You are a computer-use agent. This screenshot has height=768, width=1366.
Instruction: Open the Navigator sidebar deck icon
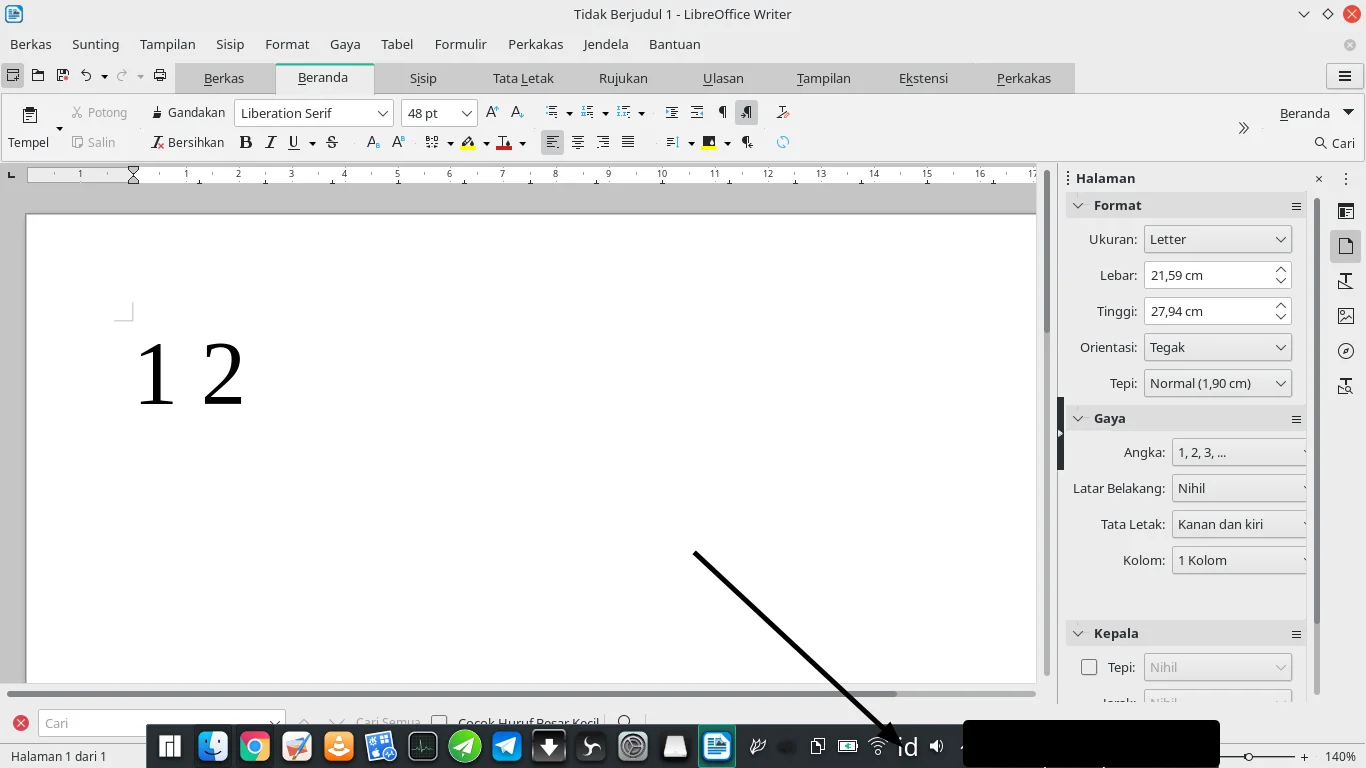[1346, 351]
